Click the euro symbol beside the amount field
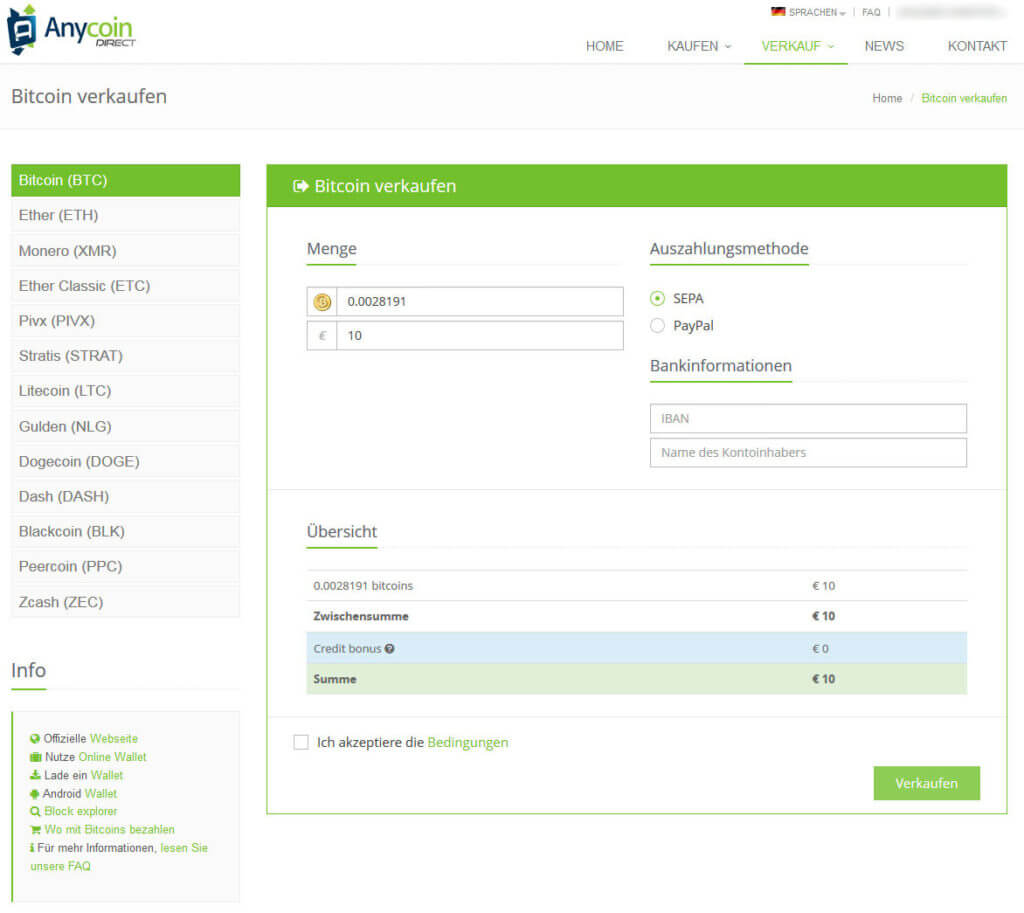1024x913 pixels. click(x=322, y=336)
